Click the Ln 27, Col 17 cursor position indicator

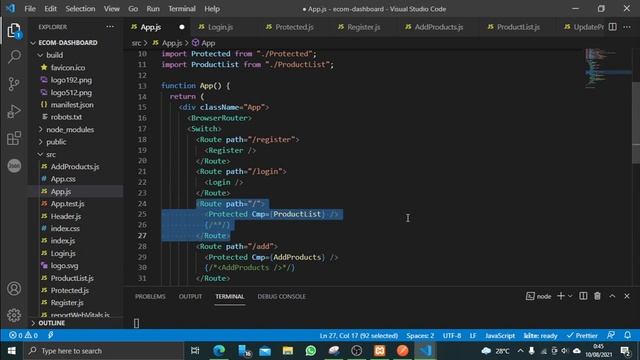click(358, 336)
